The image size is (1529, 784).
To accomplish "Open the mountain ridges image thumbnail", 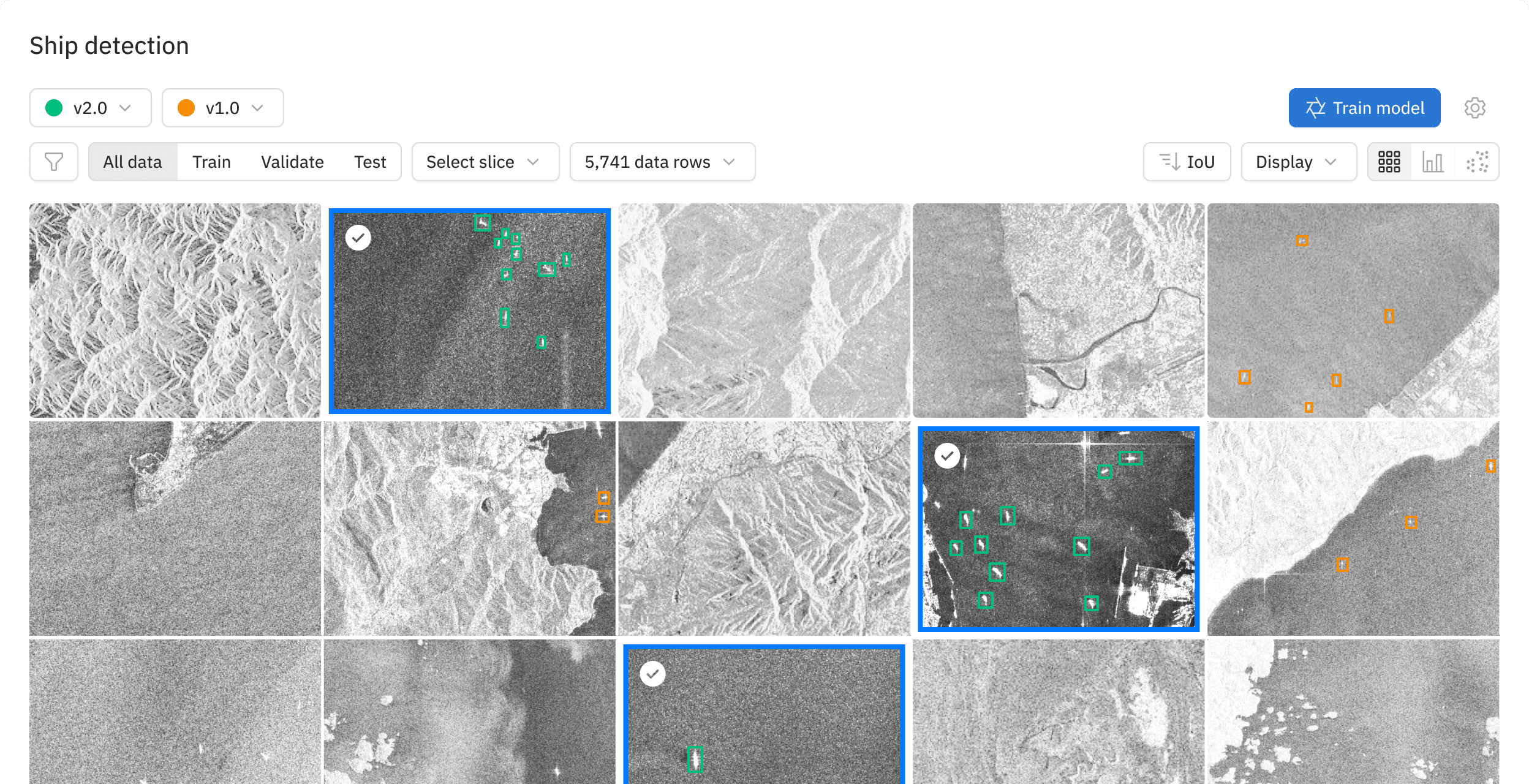I will tap(175, 310).
